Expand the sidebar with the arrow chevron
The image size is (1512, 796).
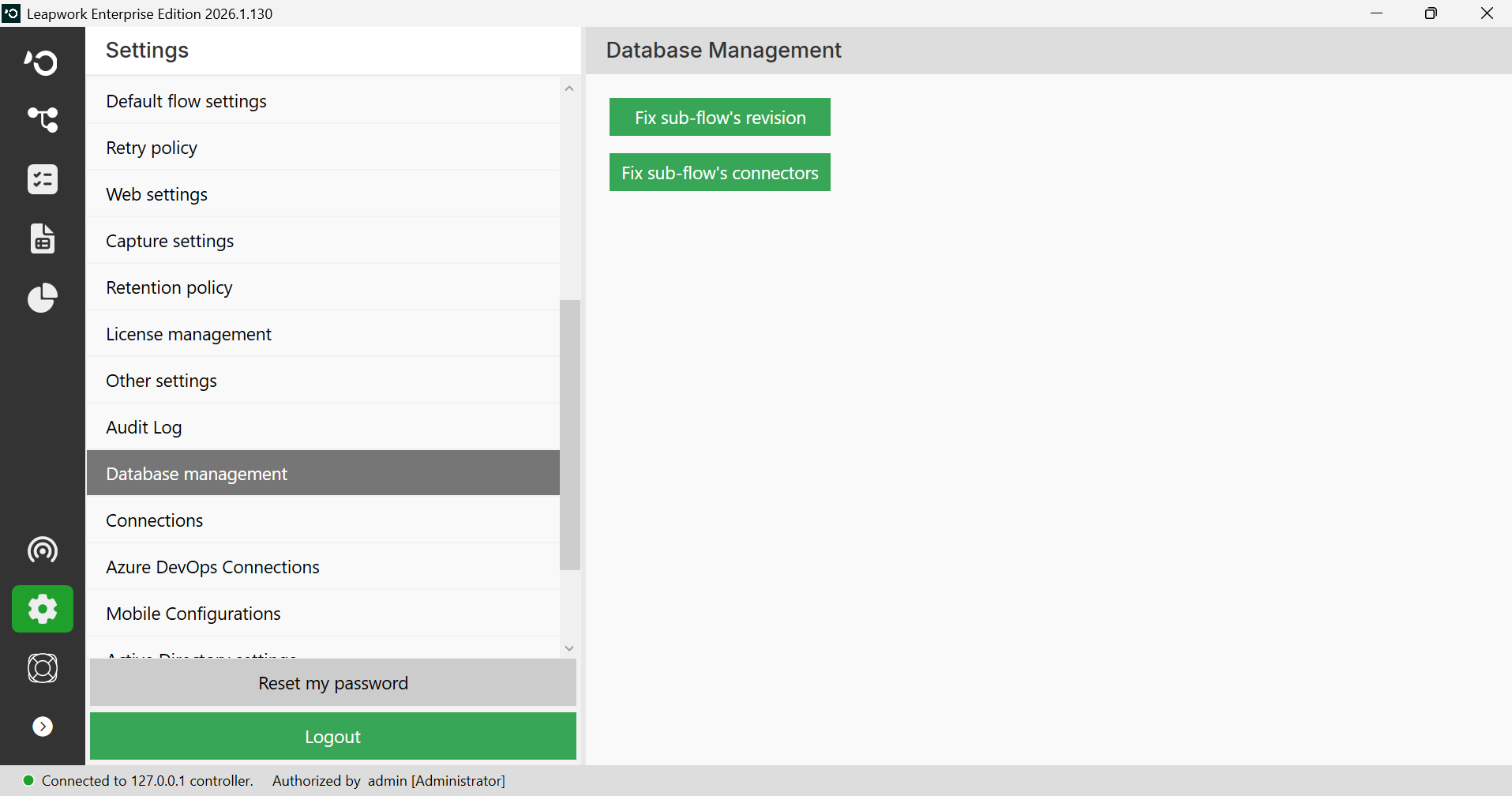coord(43,727)
